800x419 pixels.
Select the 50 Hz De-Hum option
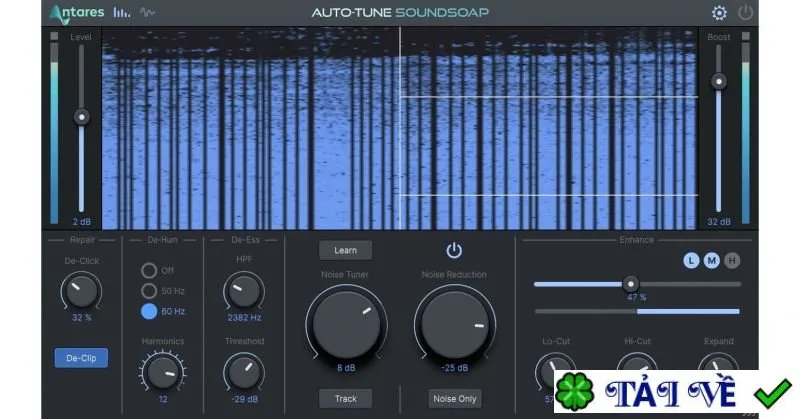pyautogui.click(x=149, y=291)
